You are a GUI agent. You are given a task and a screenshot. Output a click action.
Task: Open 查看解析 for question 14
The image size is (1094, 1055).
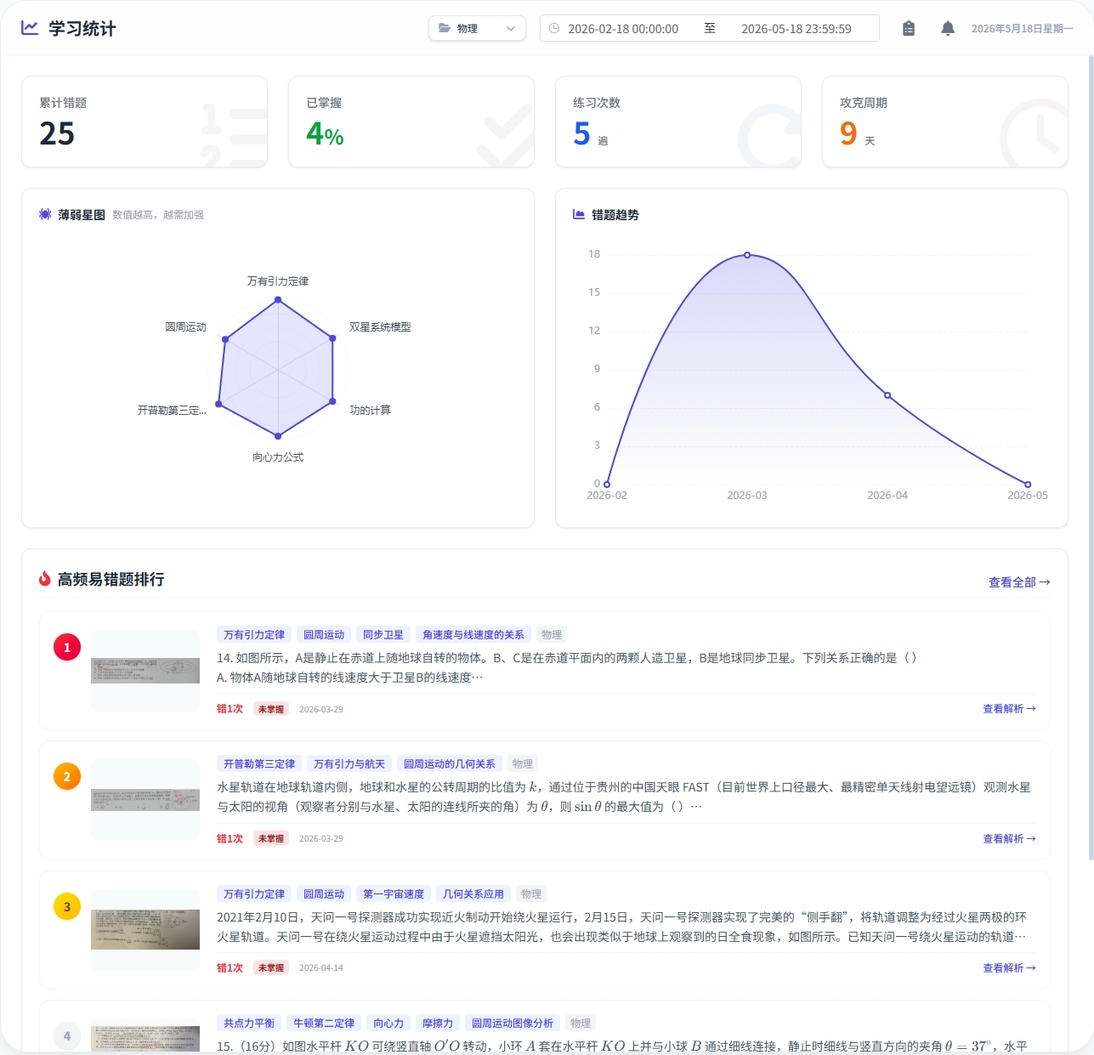pyautogui.click(x=1009, y=708)
